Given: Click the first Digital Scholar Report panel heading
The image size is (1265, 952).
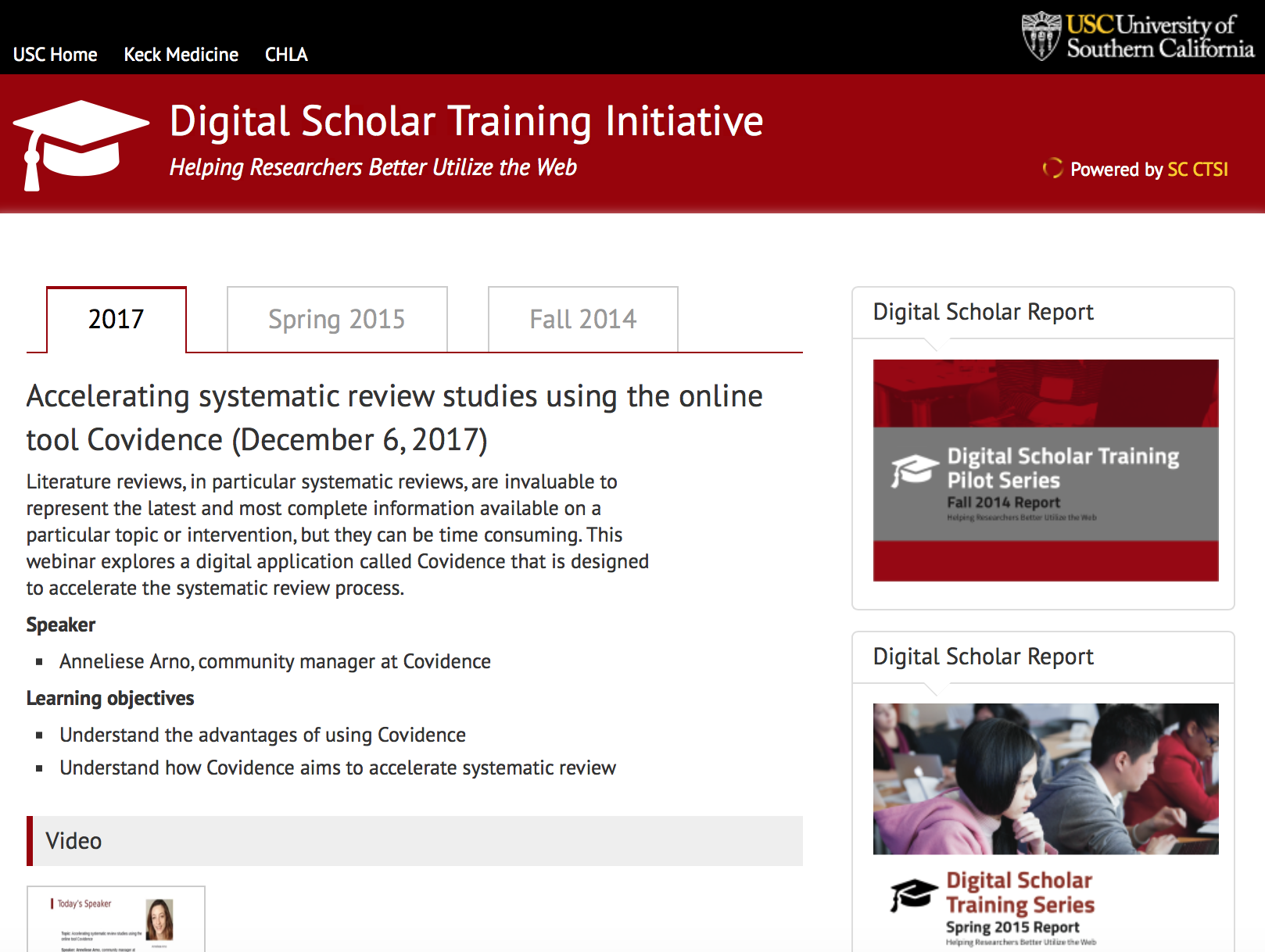Looking at the screenshot, I should click(x=983, y=312).
